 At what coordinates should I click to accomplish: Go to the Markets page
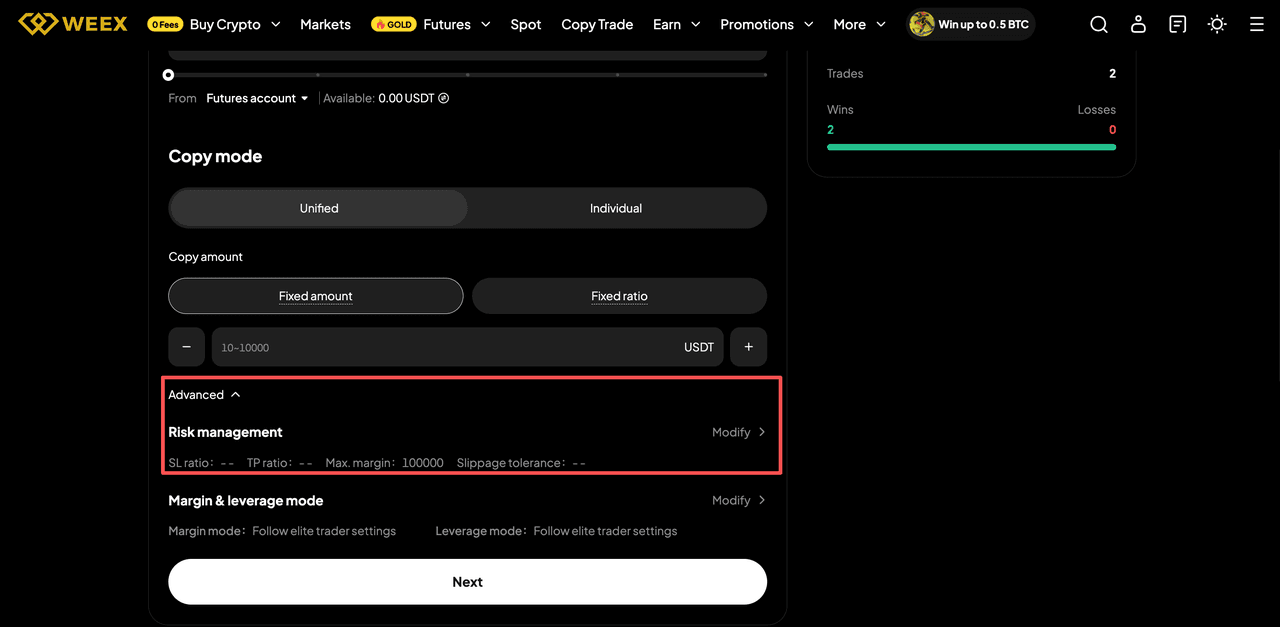point(326,24)
